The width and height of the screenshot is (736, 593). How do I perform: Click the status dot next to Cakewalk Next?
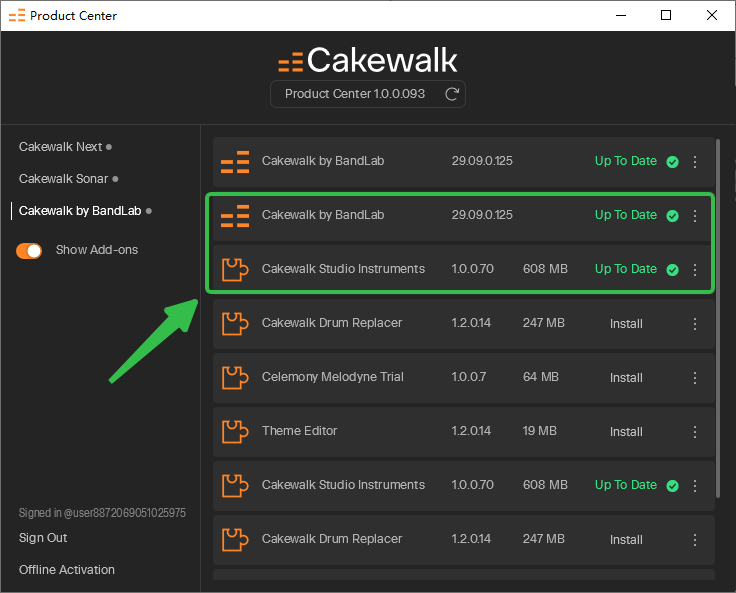(109, 147)
